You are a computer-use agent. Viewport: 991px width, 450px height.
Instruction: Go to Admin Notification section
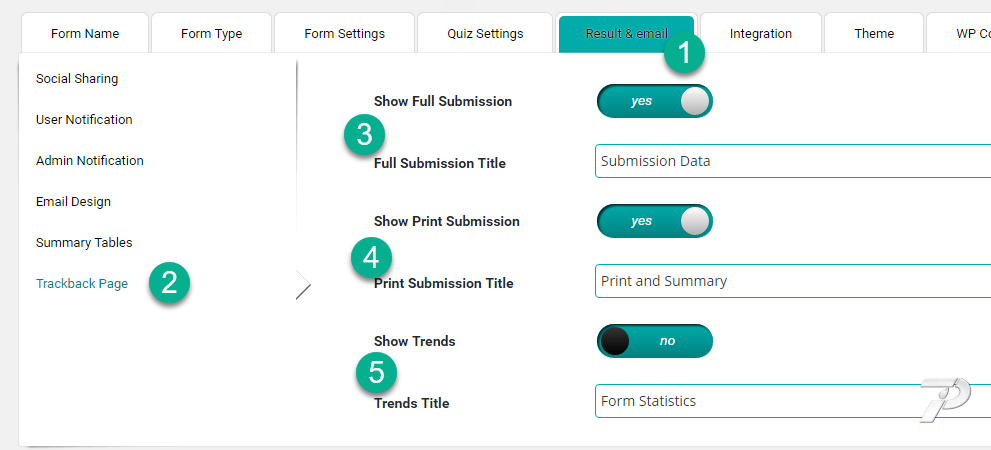[90, 161]
